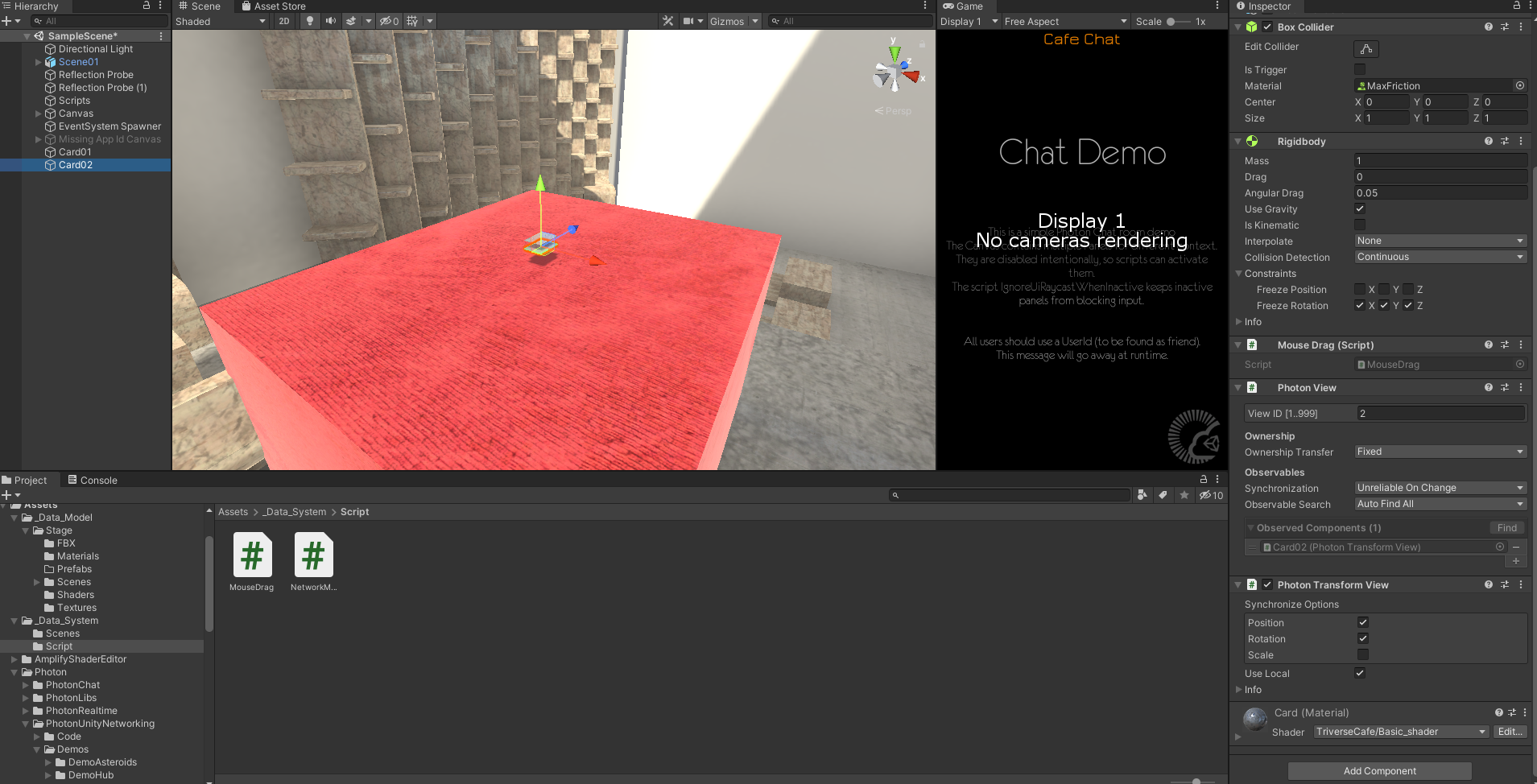Enable the Is Trigger checkbox
The height and width of the screenshot is (784, 1537).
[x=1360, y=70]
